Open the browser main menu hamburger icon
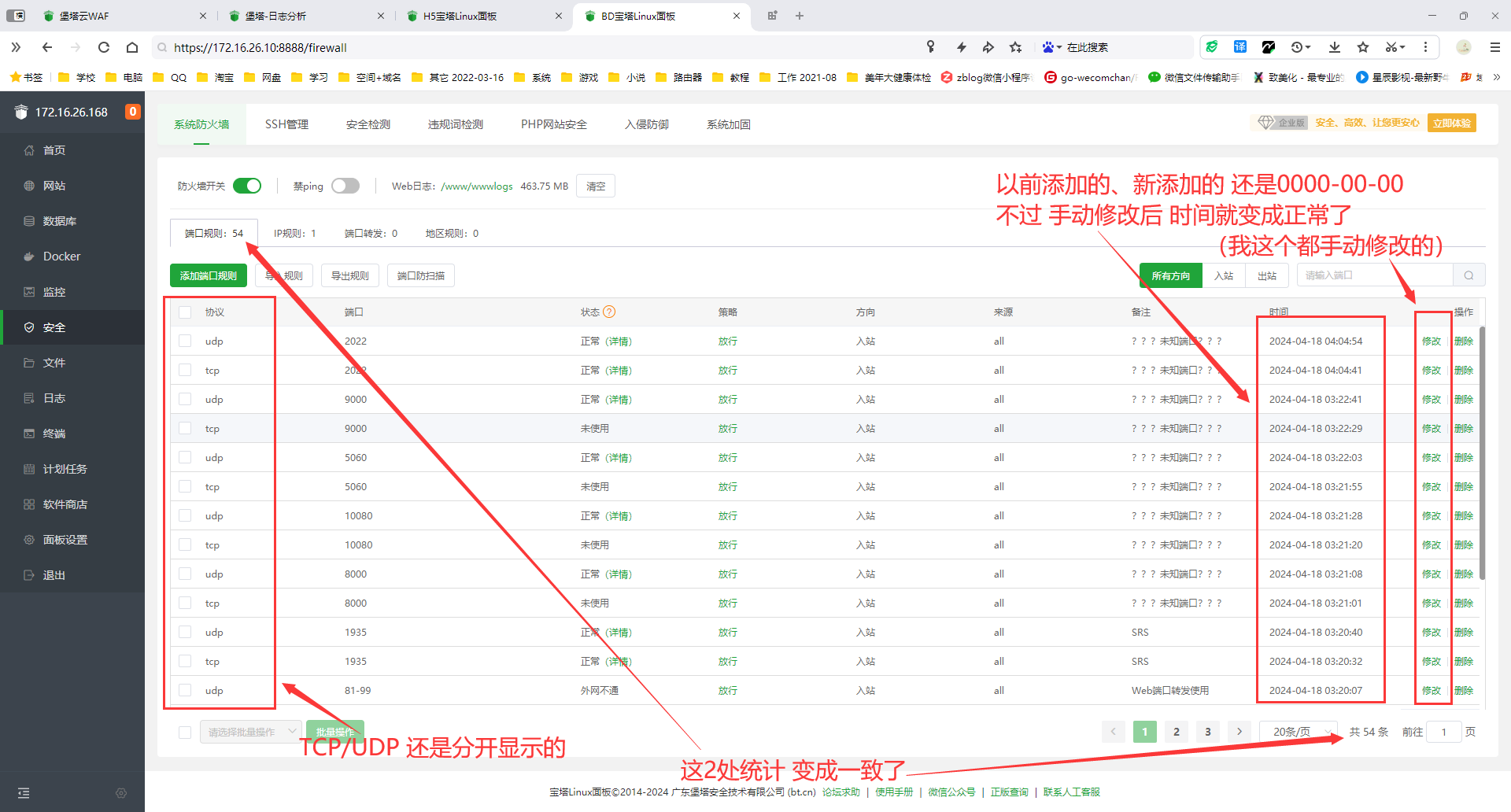 [x=1495, y=47]
